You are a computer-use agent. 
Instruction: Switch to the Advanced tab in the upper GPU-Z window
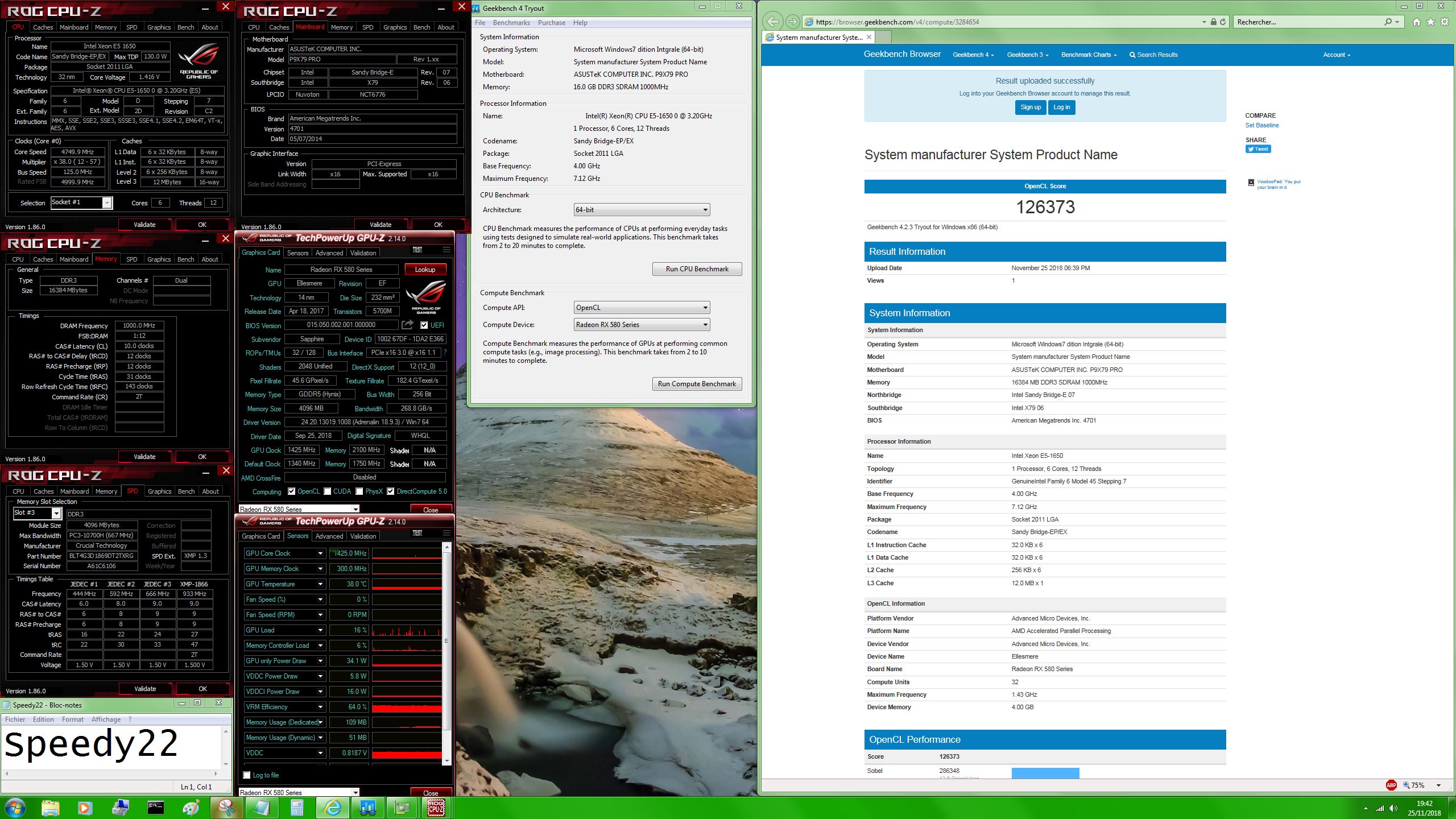coord(329,253)
